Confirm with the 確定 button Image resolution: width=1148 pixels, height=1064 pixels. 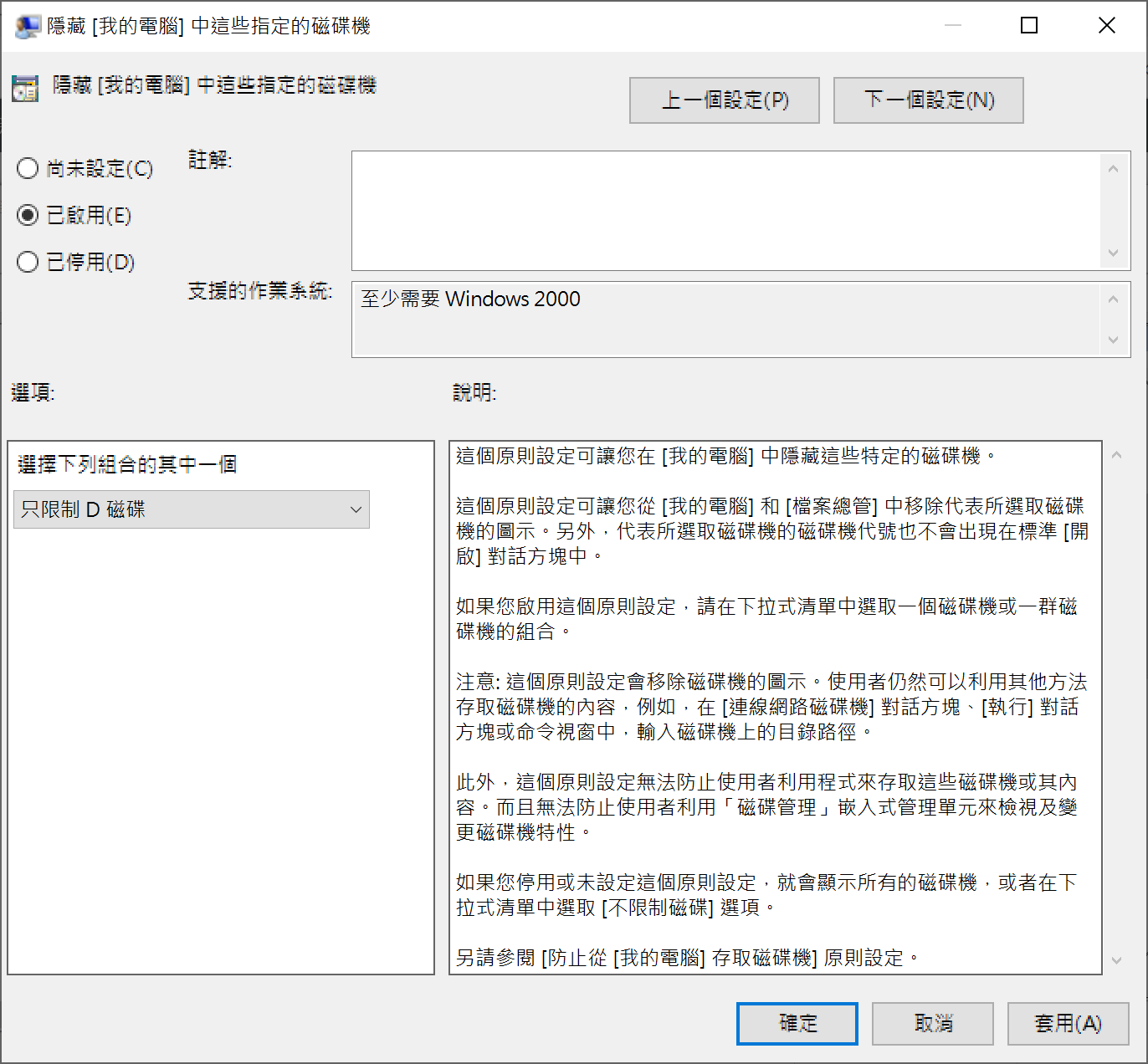click(x=797, y=1024)
